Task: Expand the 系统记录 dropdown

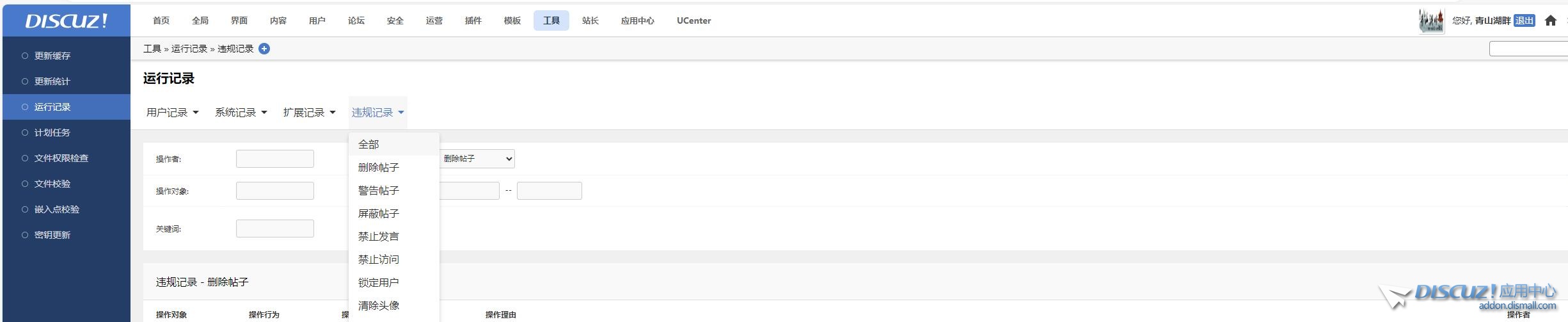Action: click(241, 113)
